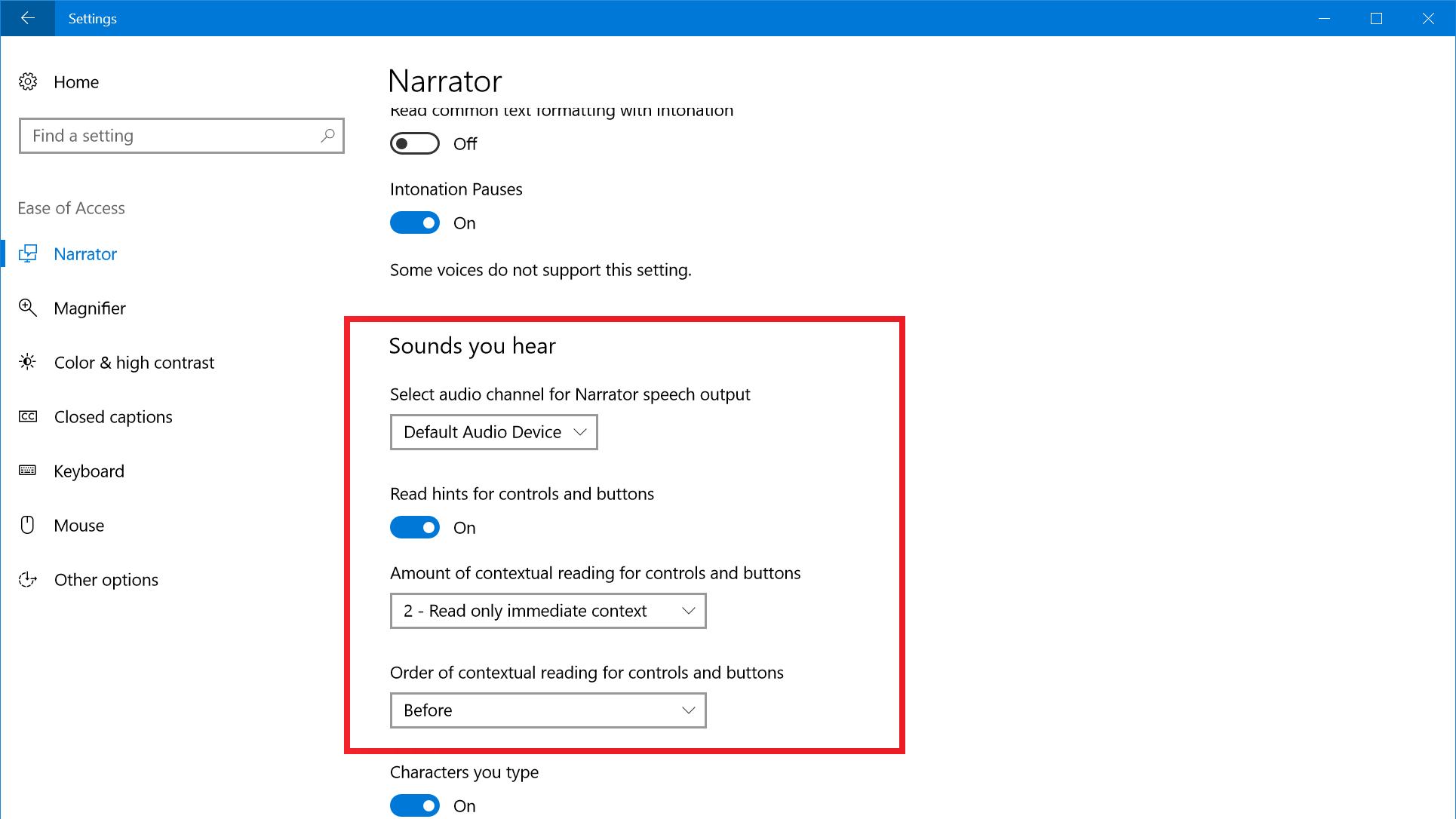The width and height of the screenshot is (1456, 819).
Task: Select the Magnifier menu item
Action: [90, 308]
